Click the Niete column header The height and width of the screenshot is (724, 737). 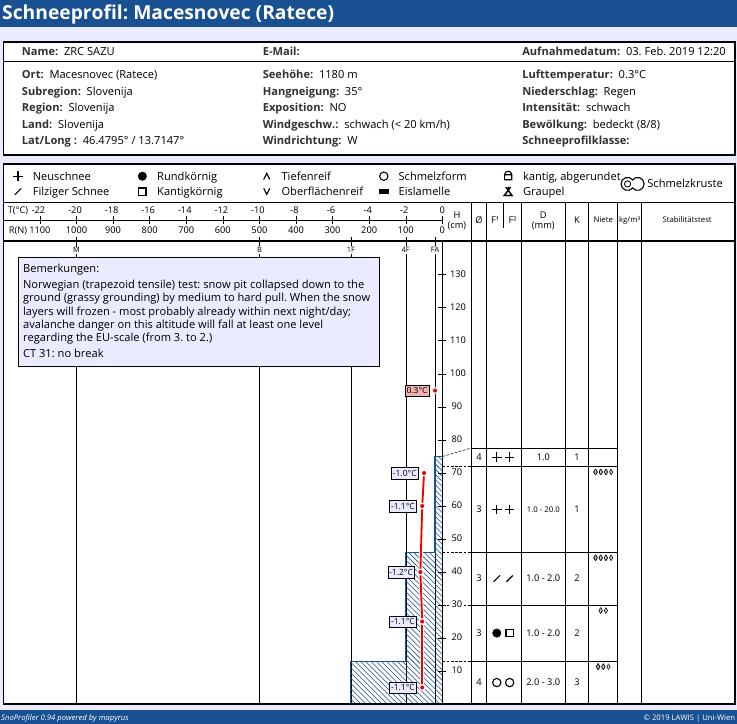pyautogui.click(x=603, y=219)
